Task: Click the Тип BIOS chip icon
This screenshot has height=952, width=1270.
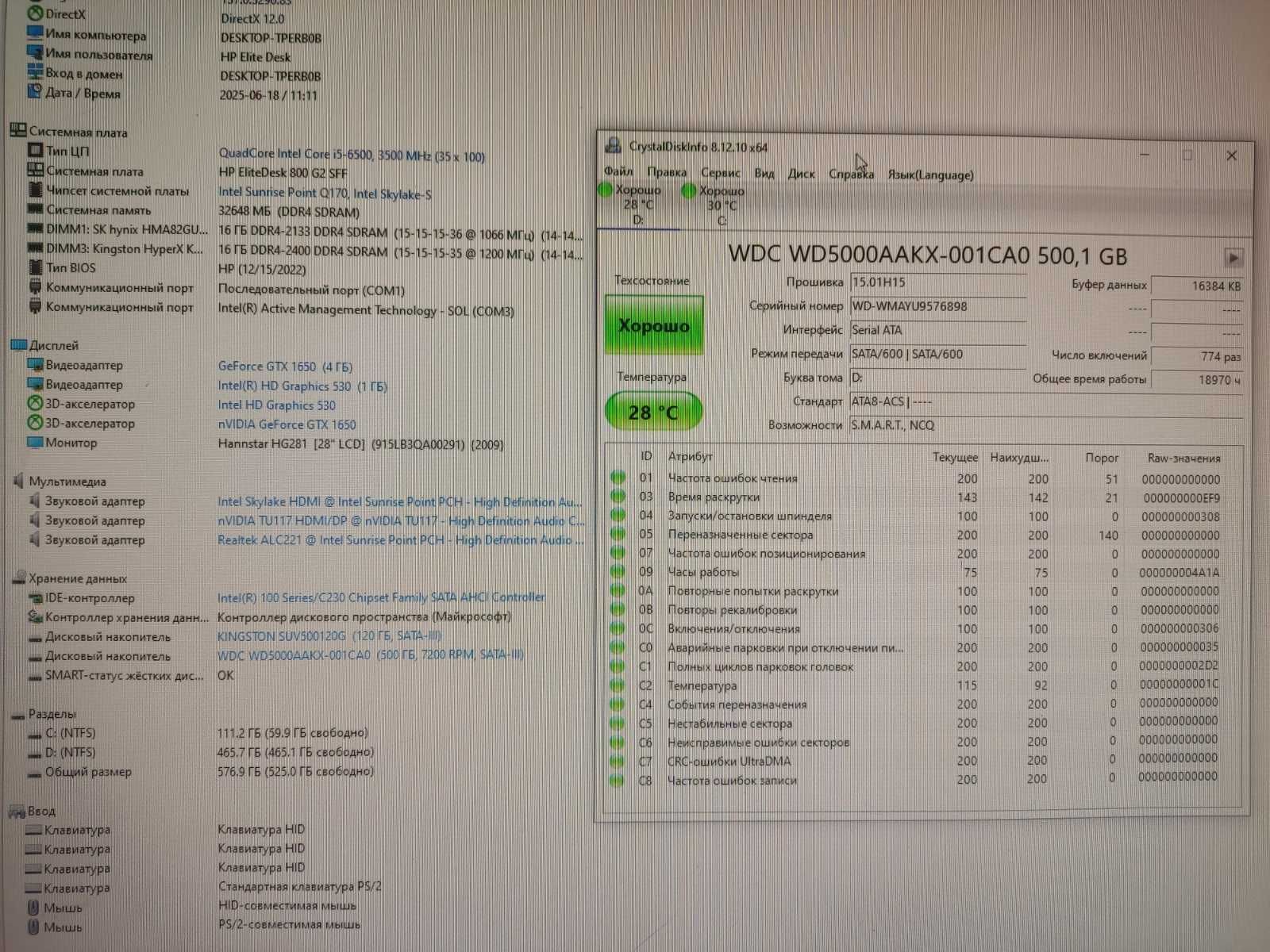Action: [x=35, y=267]
